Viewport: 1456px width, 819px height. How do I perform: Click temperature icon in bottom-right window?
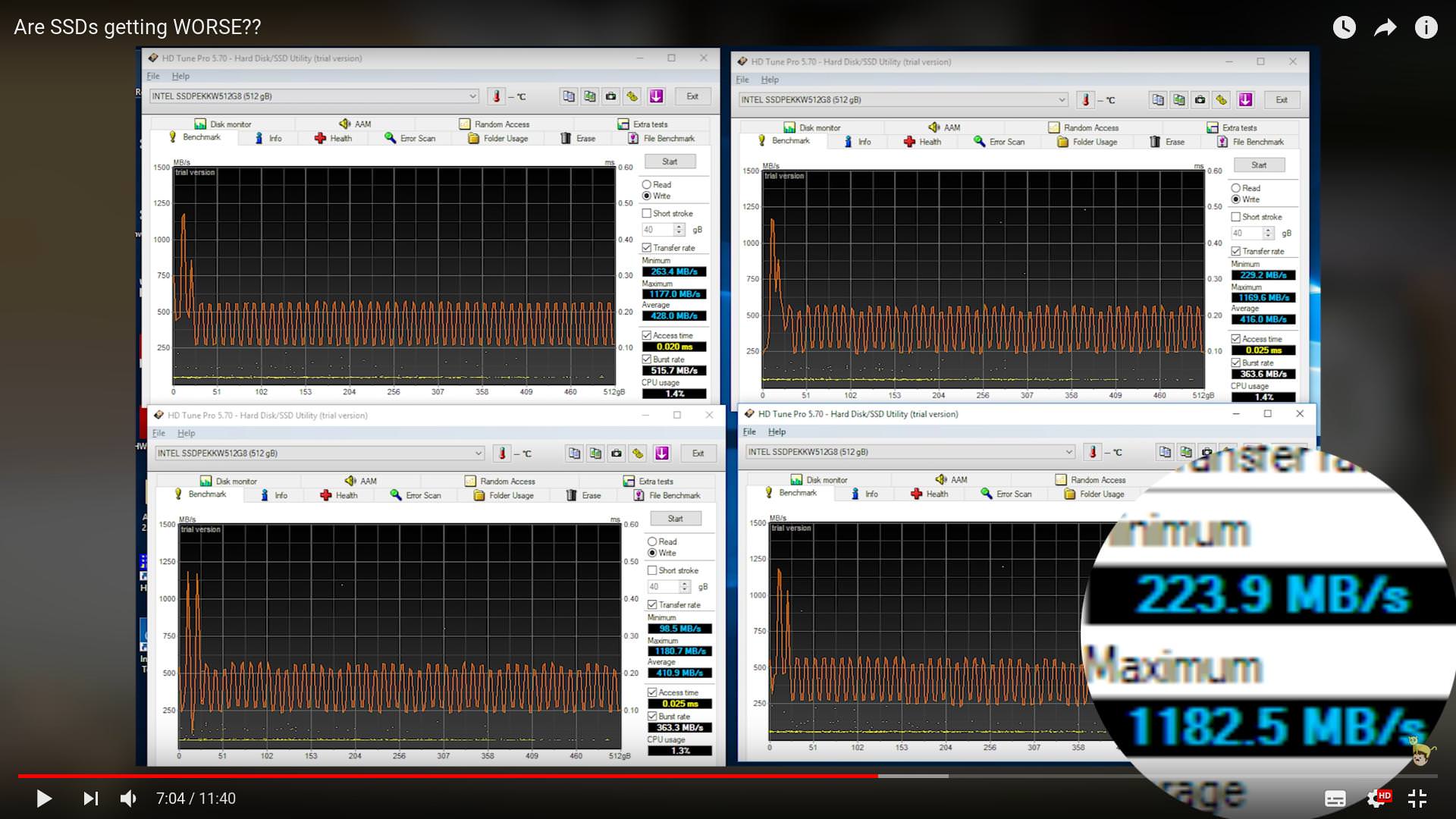pyautogui.click(x=1093, y=452)
